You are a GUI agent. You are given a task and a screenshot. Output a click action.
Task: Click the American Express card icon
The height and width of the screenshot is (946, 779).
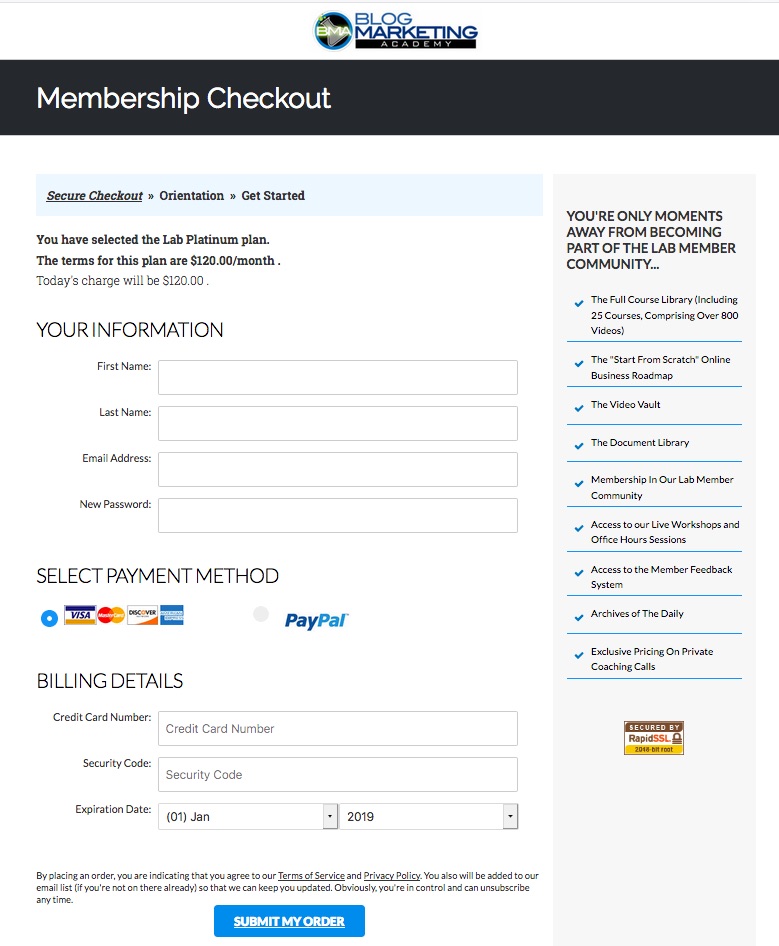pyautogui.click(x=172, y=615)
